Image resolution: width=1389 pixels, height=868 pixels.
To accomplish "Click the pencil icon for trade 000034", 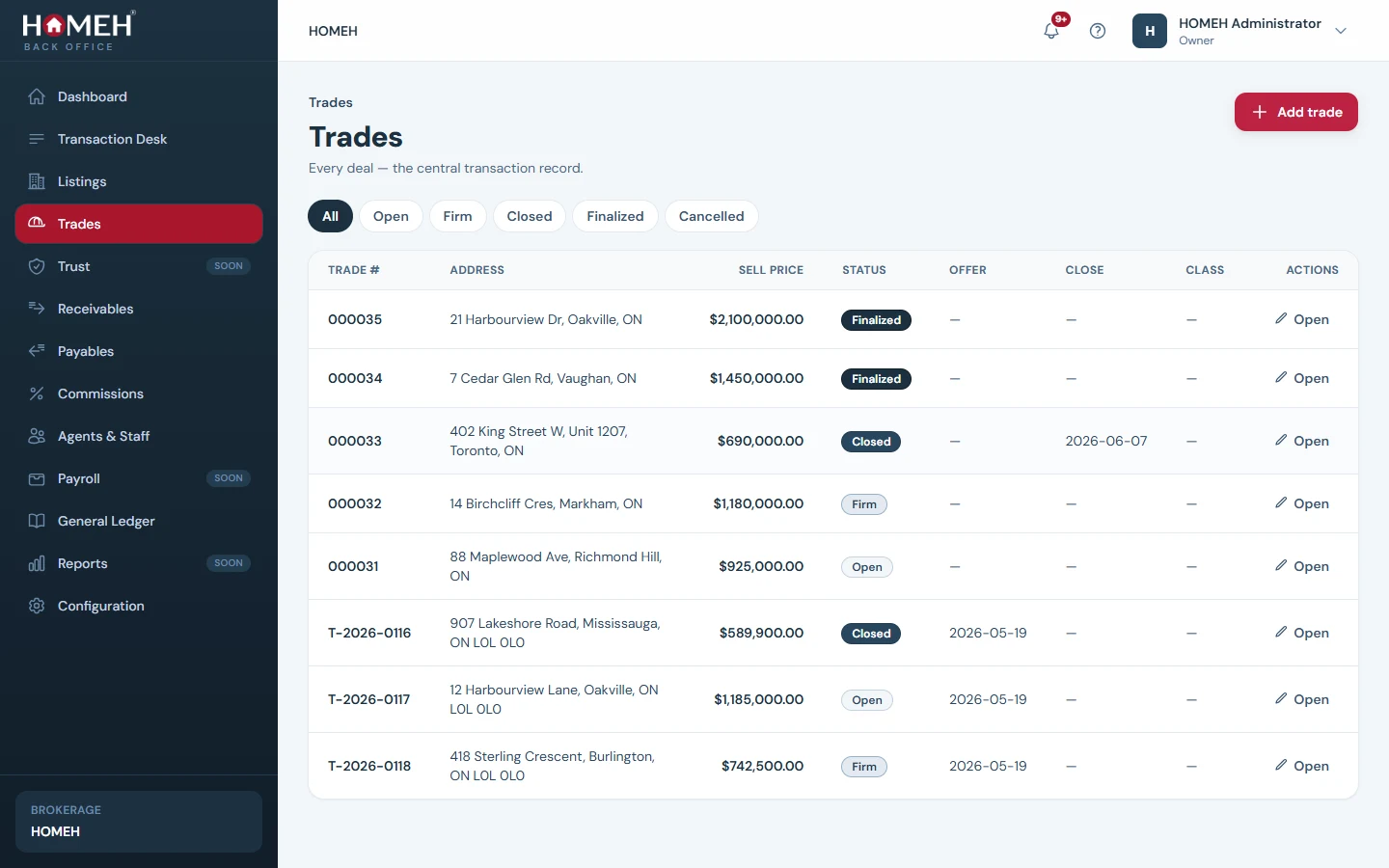I will click(x=1281, y=377).
